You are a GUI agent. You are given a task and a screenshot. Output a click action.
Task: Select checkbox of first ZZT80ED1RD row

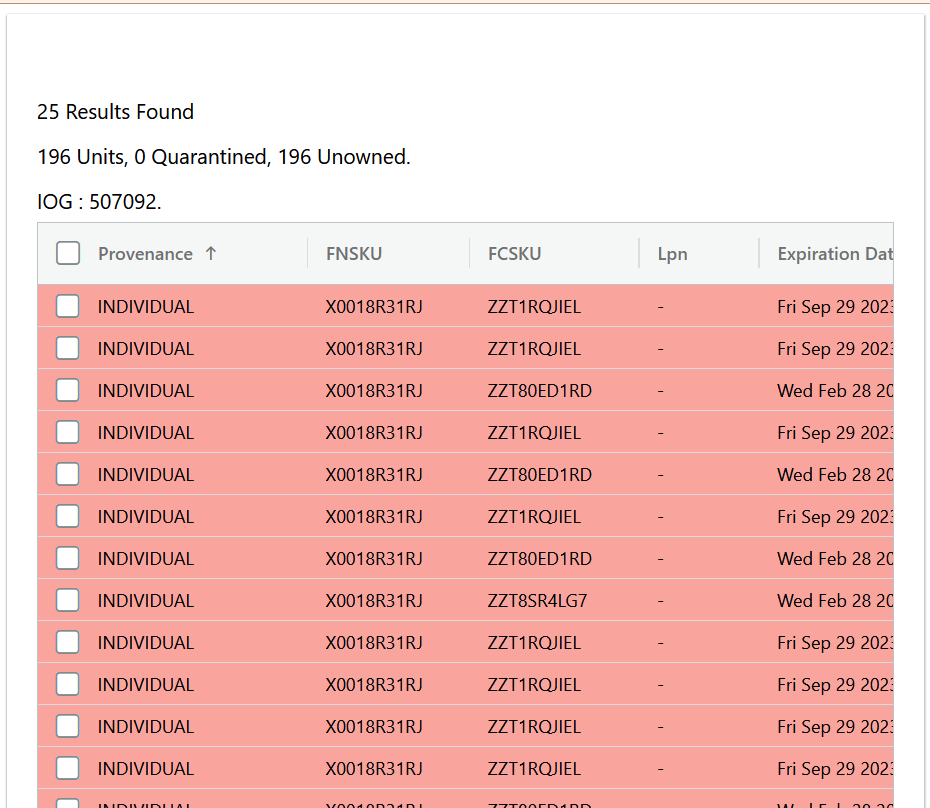point(68,390)
